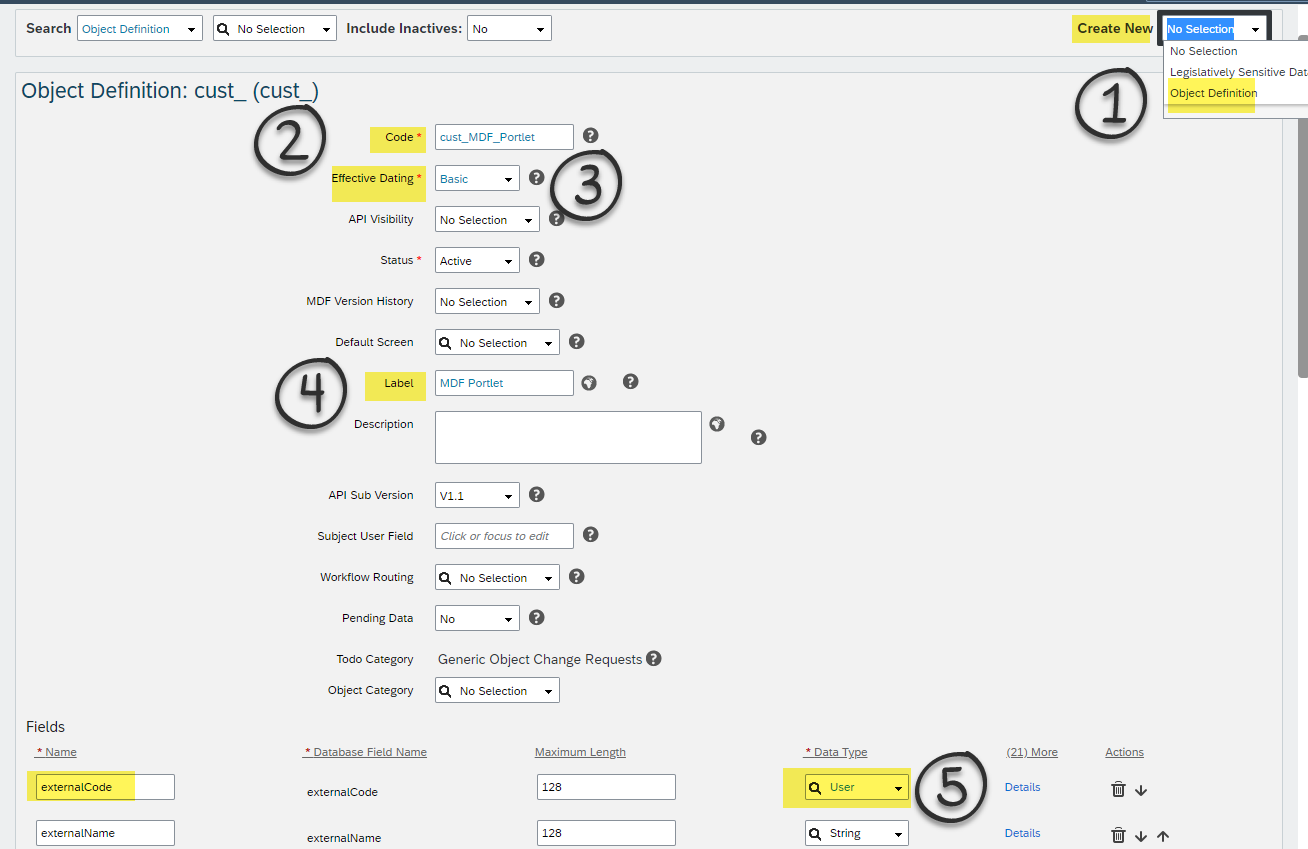
Task: Delete the externalName field row
Action: [1119, 835]
